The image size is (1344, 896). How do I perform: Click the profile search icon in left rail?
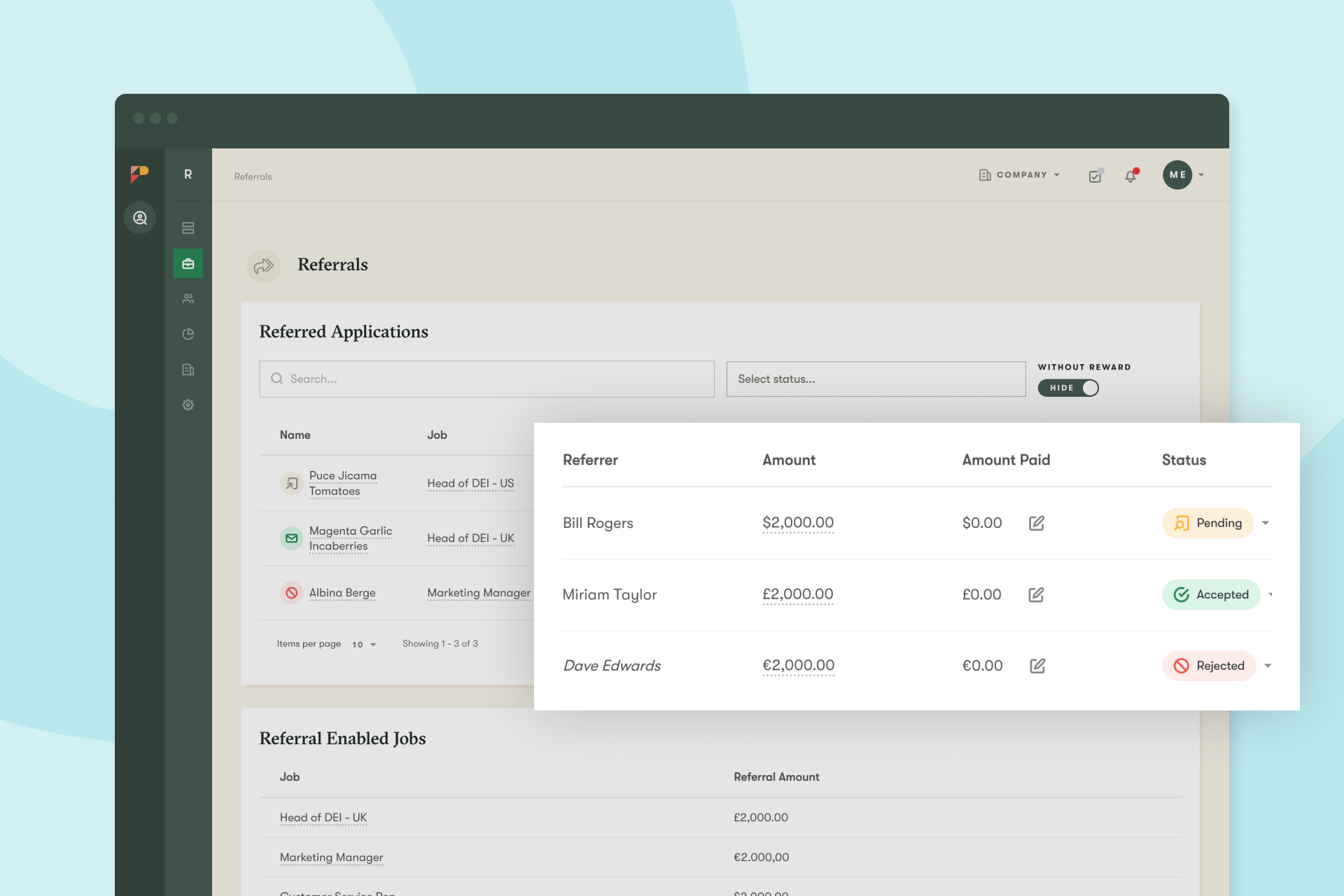140,218
